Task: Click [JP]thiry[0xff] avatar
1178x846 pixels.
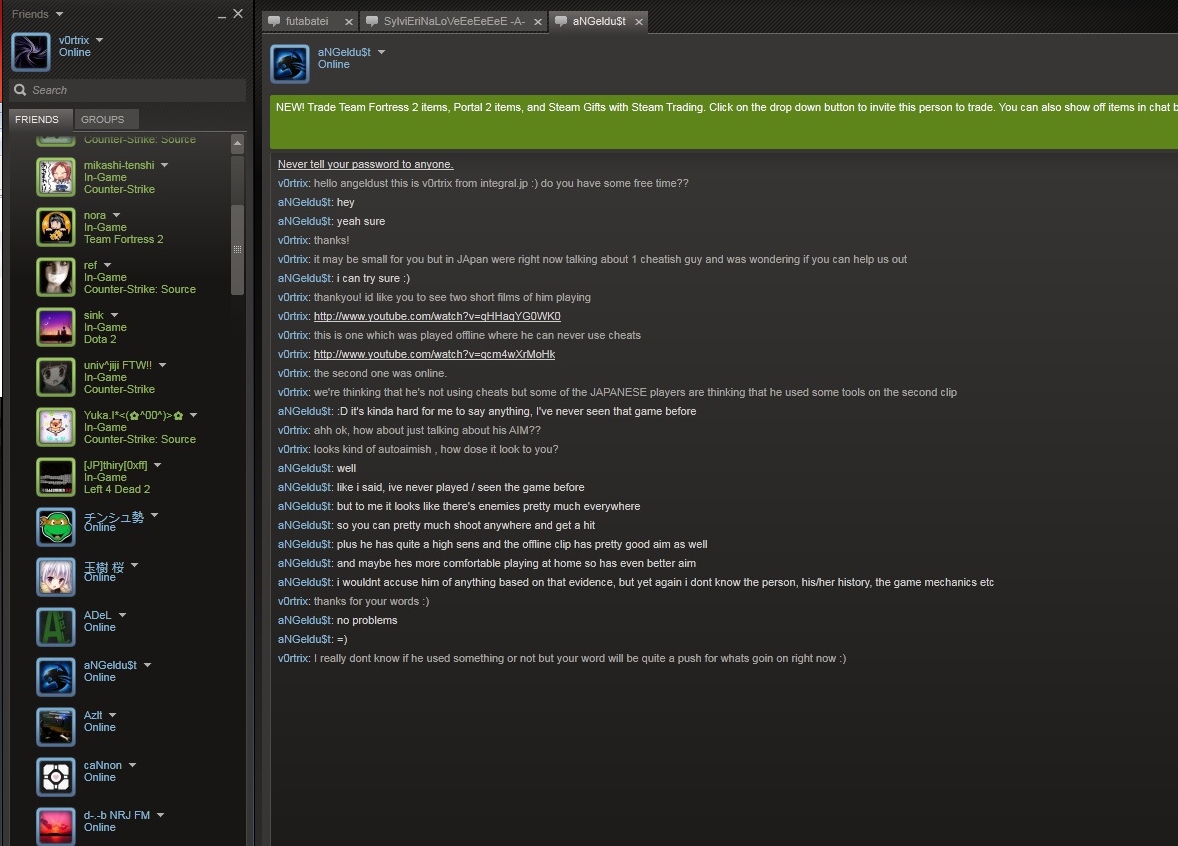Action: click(x=56, y=477)
